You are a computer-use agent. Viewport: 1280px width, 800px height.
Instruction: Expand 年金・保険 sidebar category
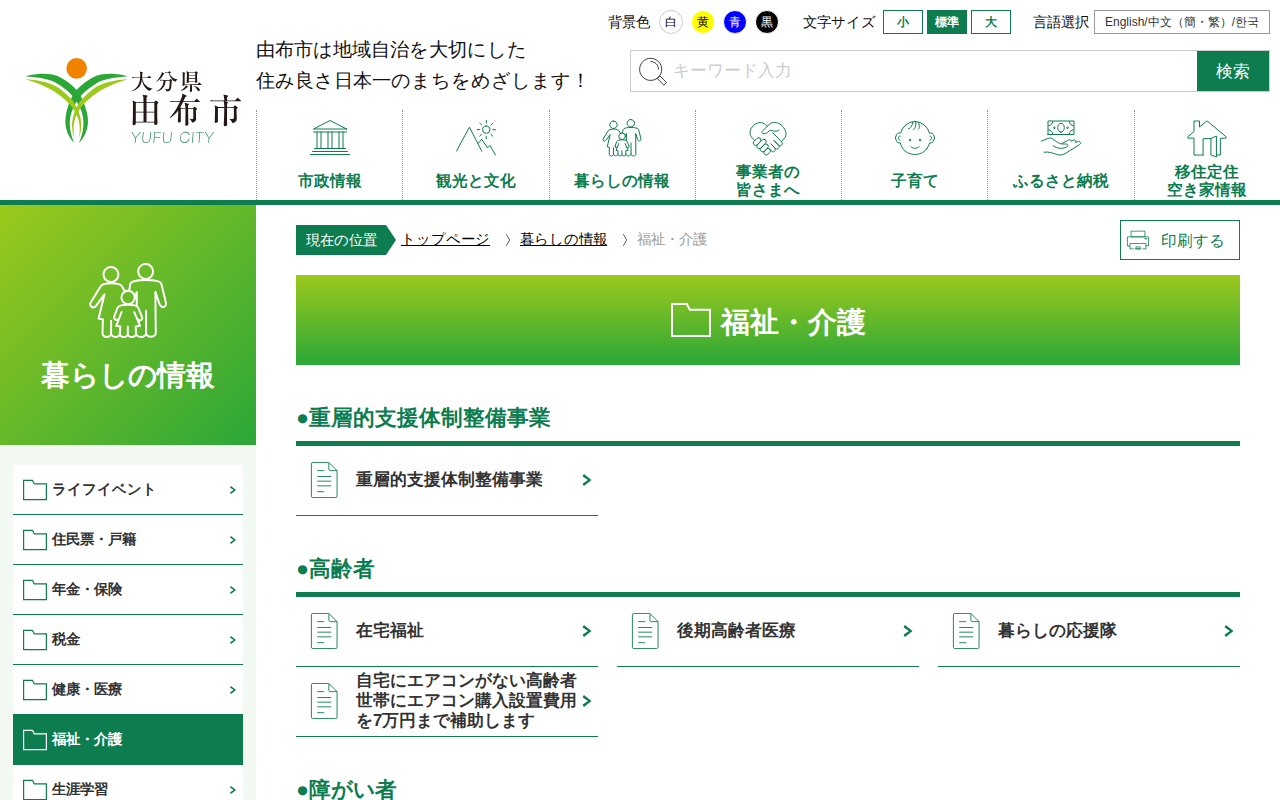point(128,590)
